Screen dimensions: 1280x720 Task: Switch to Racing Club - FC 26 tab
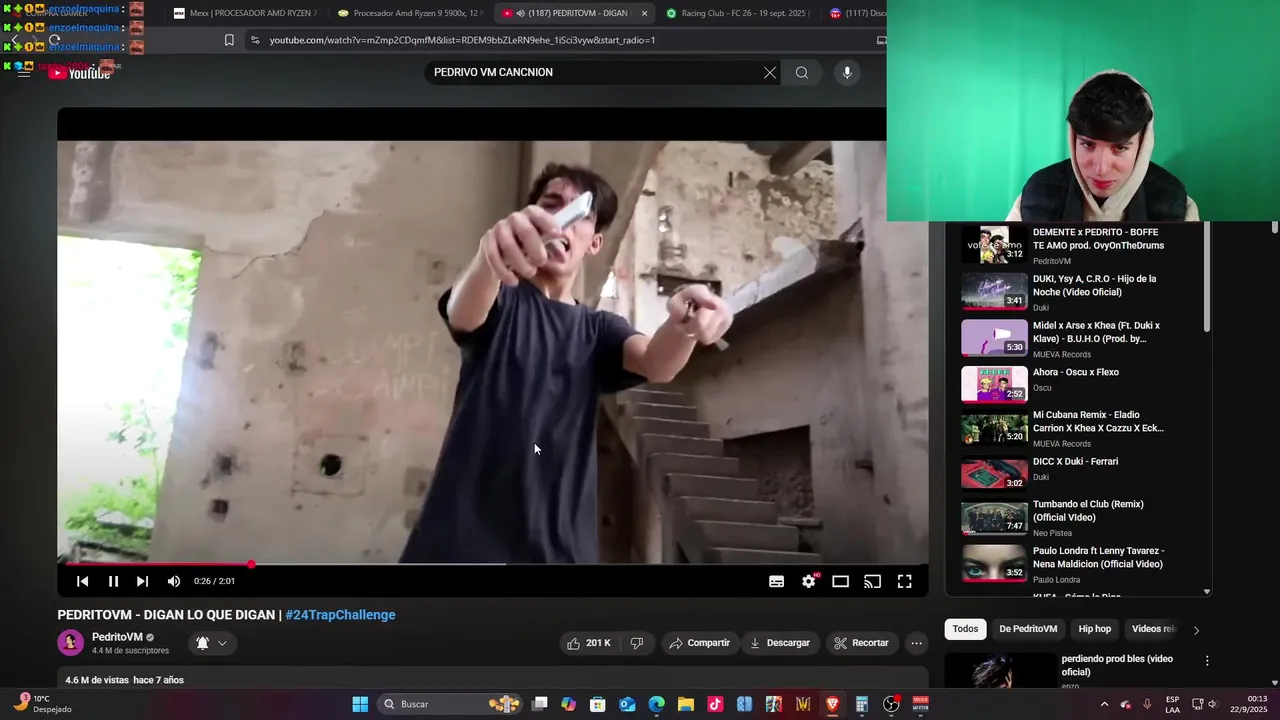point(736,13)
